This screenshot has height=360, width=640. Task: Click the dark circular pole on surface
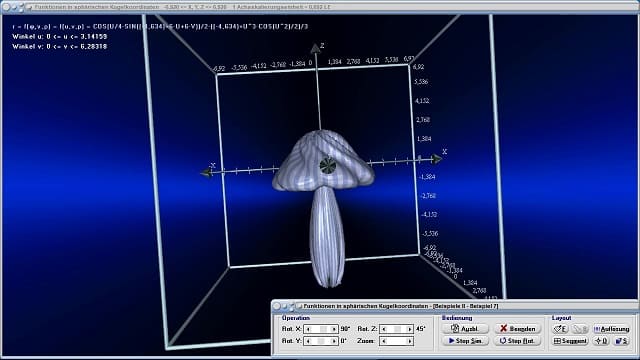(x=328, y=165)
